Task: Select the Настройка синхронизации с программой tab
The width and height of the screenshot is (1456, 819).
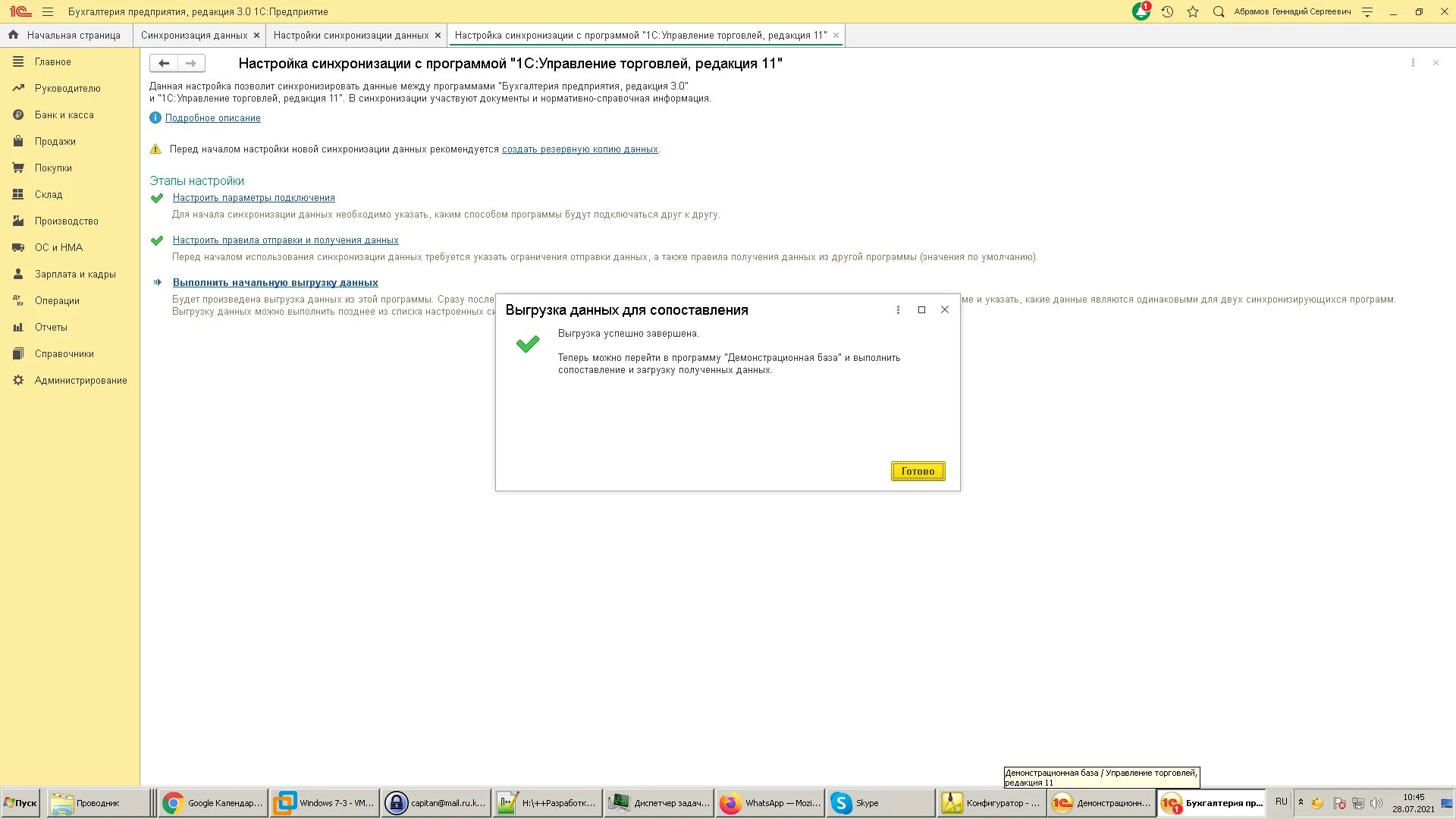Action: pyautogui.click(x=641, y=36)
